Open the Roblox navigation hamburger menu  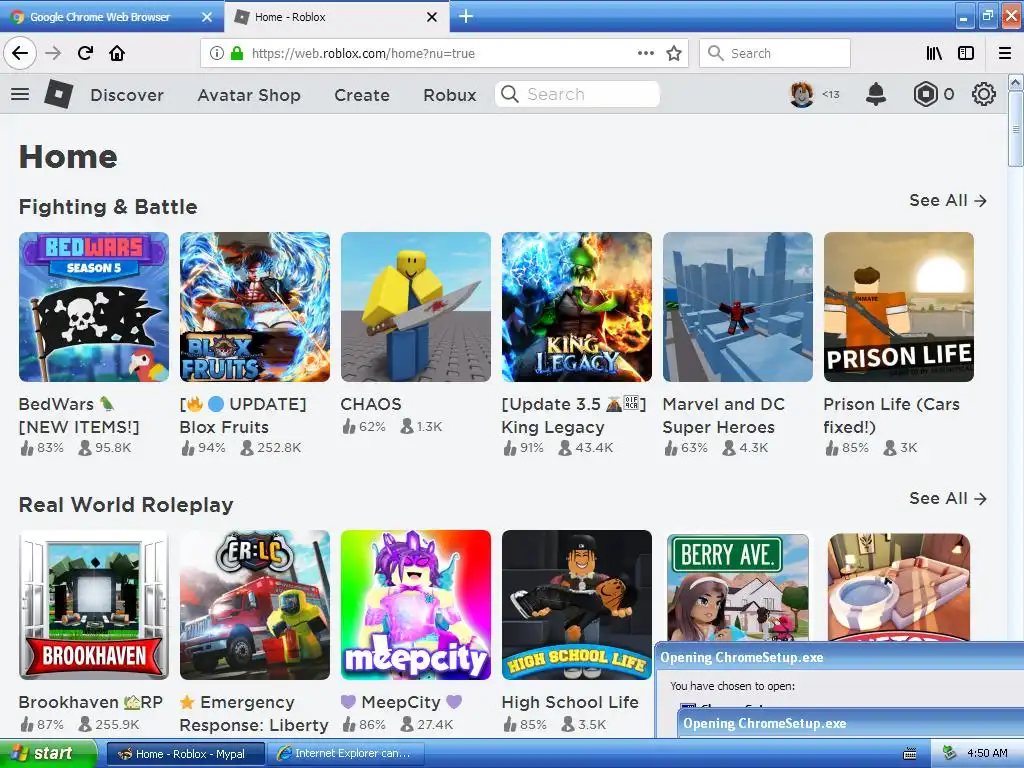click(x=20, y=94)
